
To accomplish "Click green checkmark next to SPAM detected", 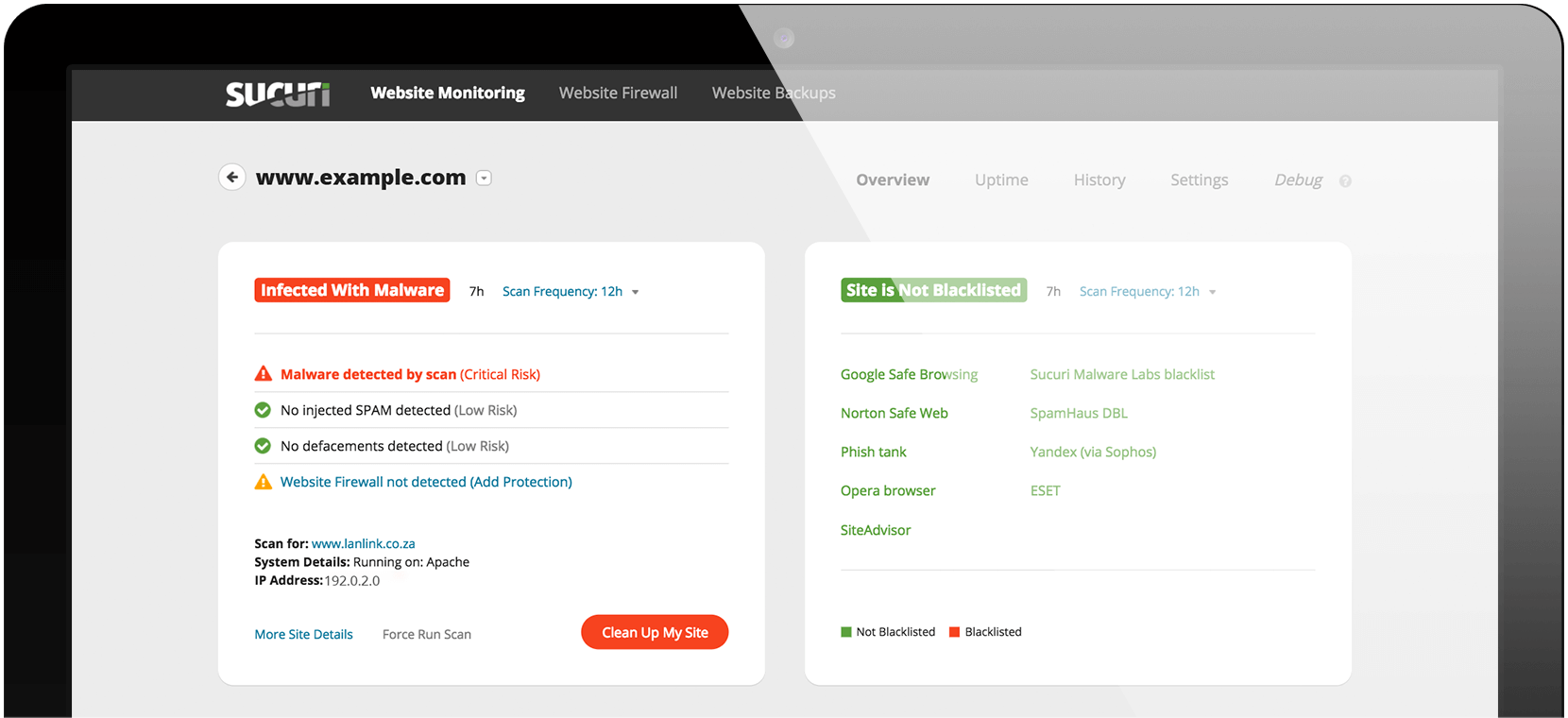I will pos(264,410).
